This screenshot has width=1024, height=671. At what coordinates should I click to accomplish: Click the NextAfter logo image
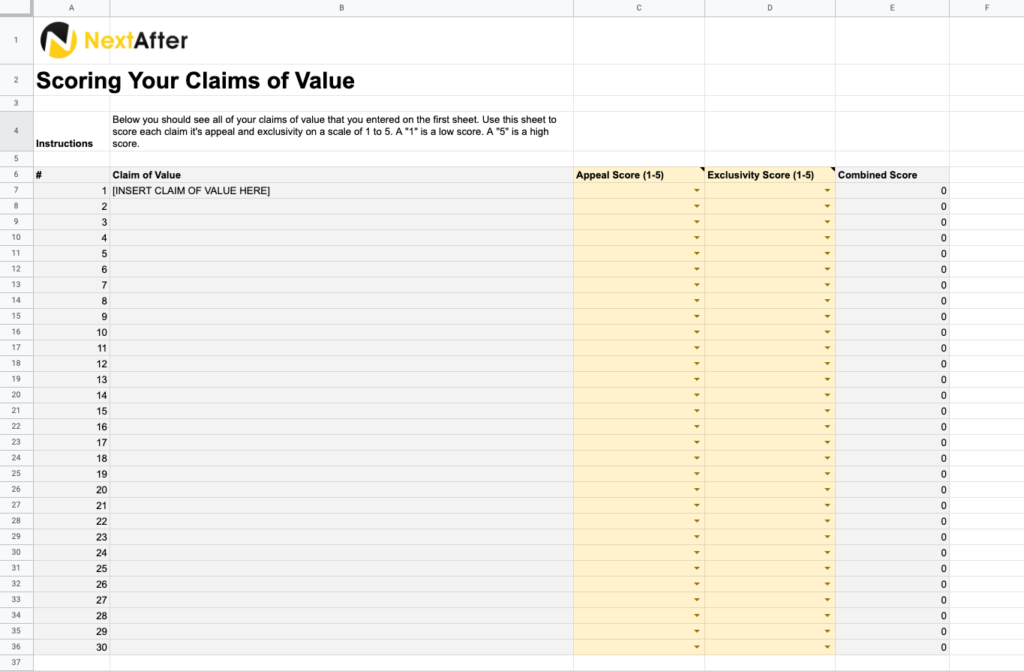click(x=114, y=41)
